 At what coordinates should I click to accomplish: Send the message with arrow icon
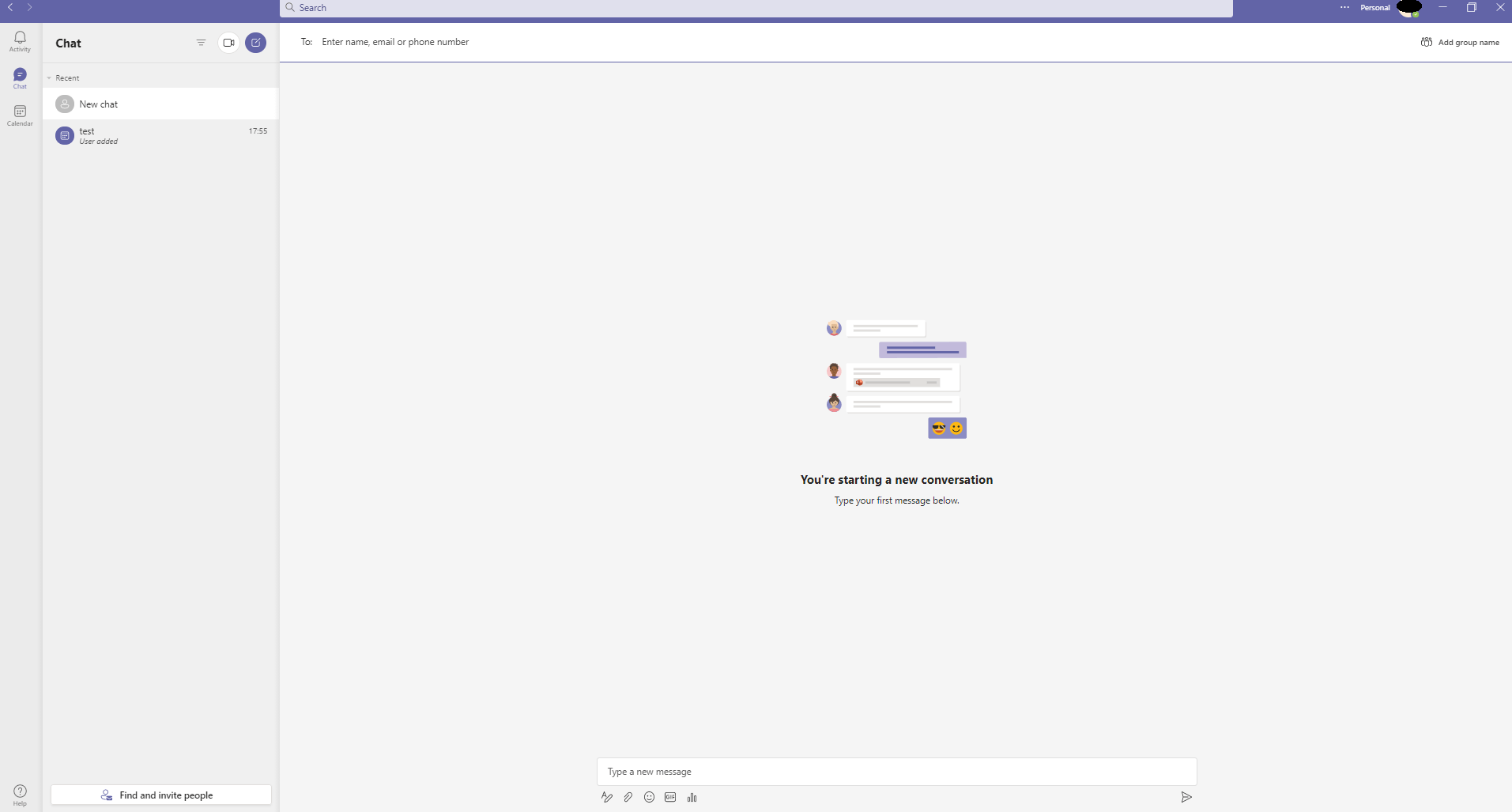point(1186,797)
